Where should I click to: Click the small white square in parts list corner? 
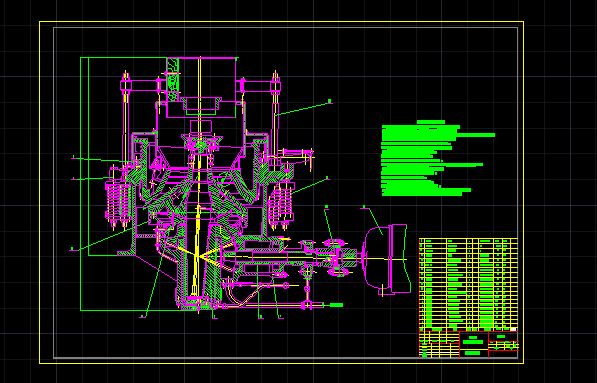click(513, 329)
